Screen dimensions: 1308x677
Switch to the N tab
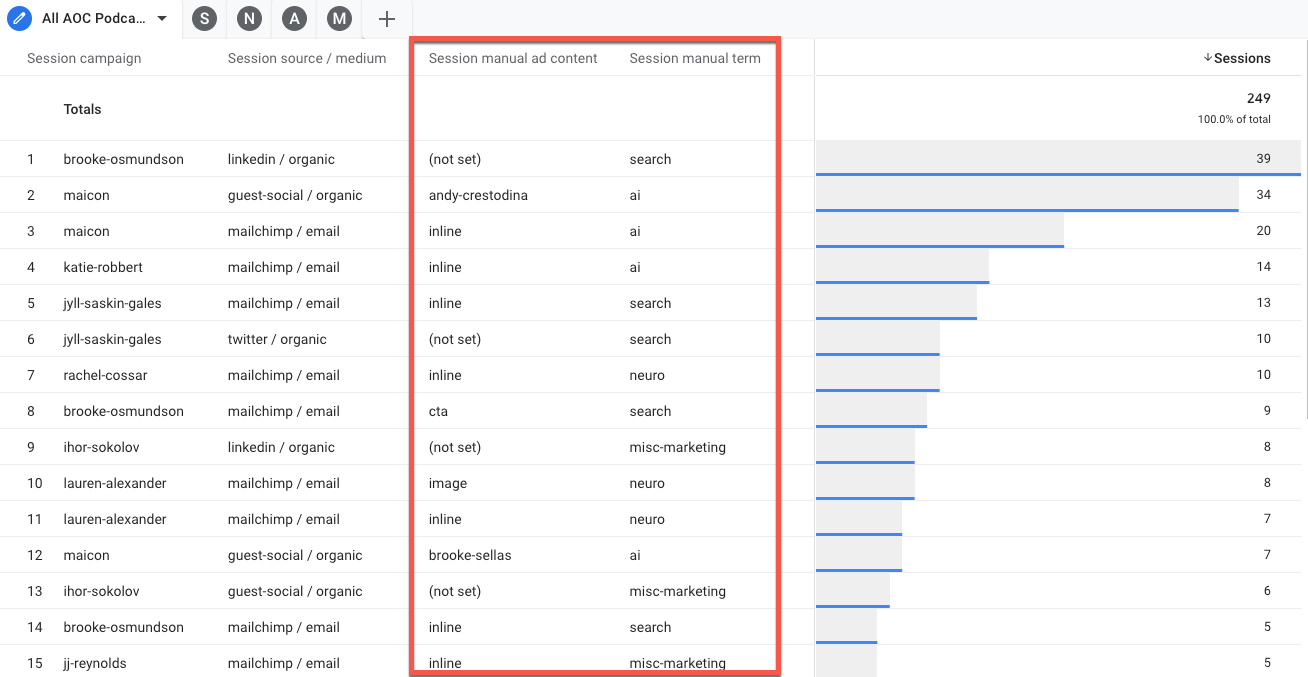(x=249, y=19)
